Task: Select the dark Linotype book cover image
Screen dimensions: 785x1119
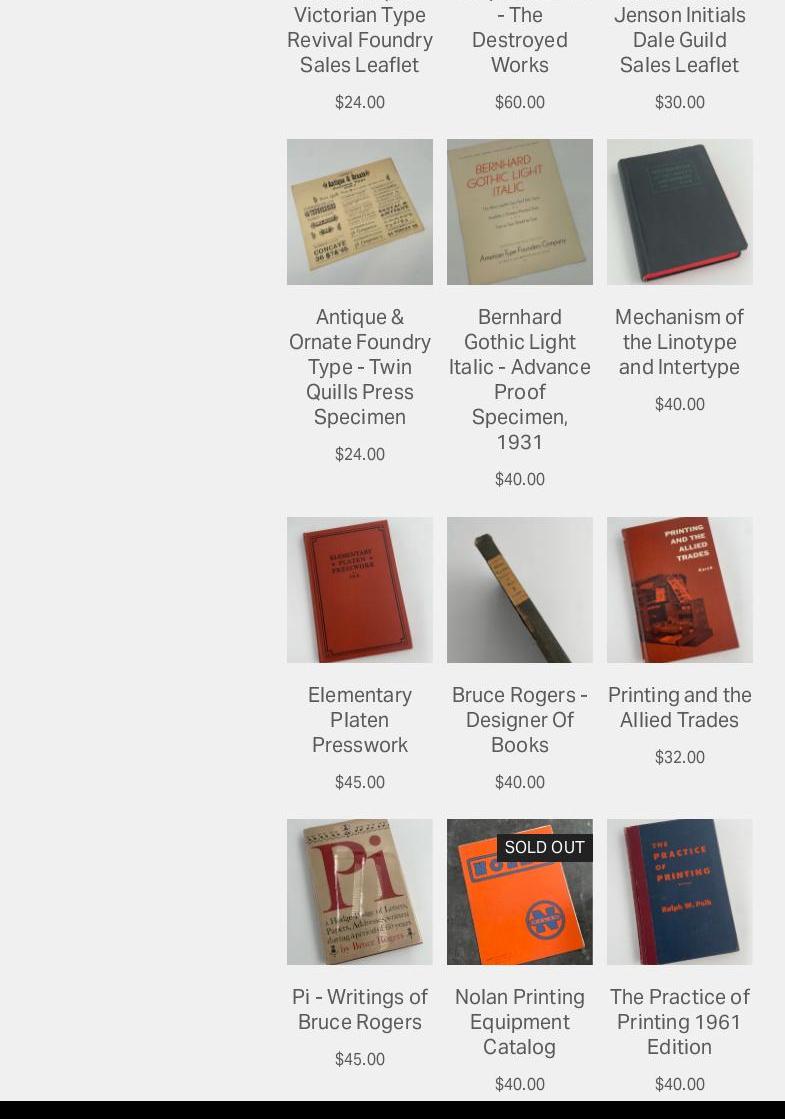Action: click(679, 212)
